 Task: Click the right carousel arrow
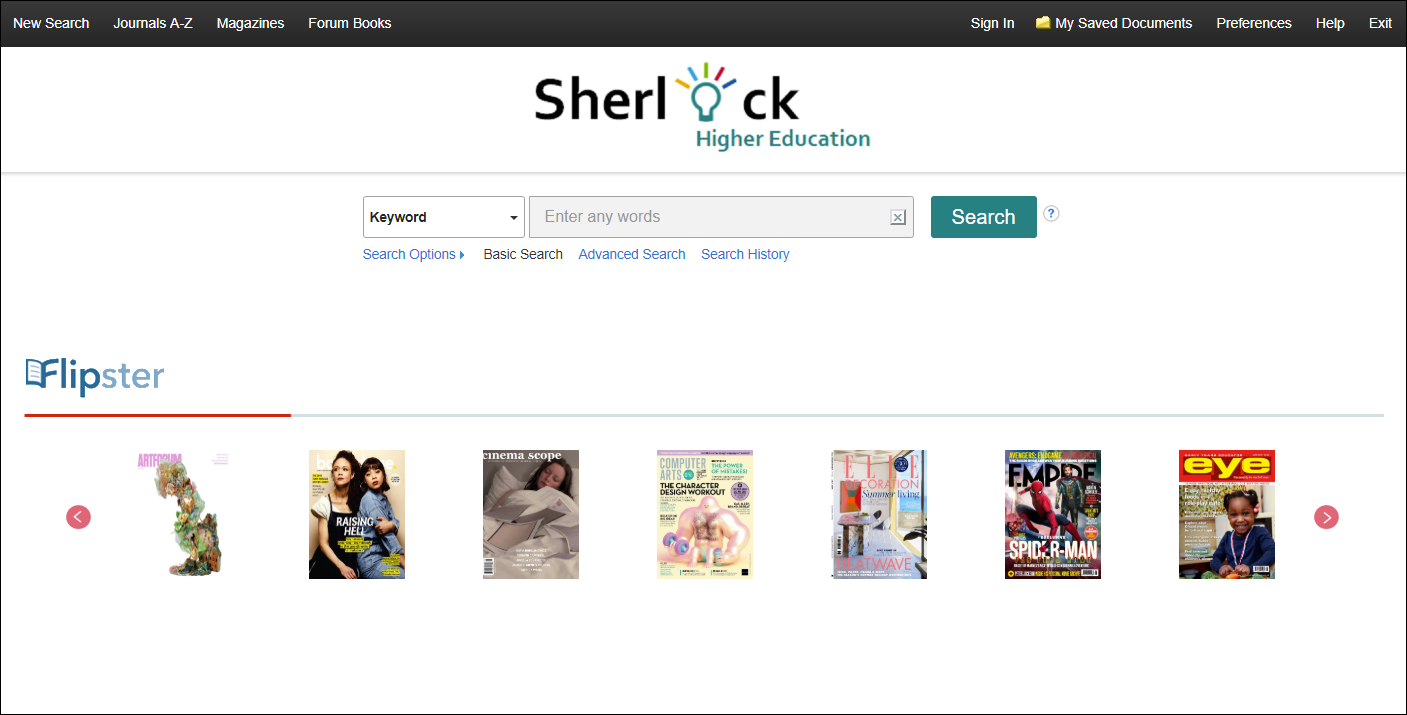click(1326, 517)
